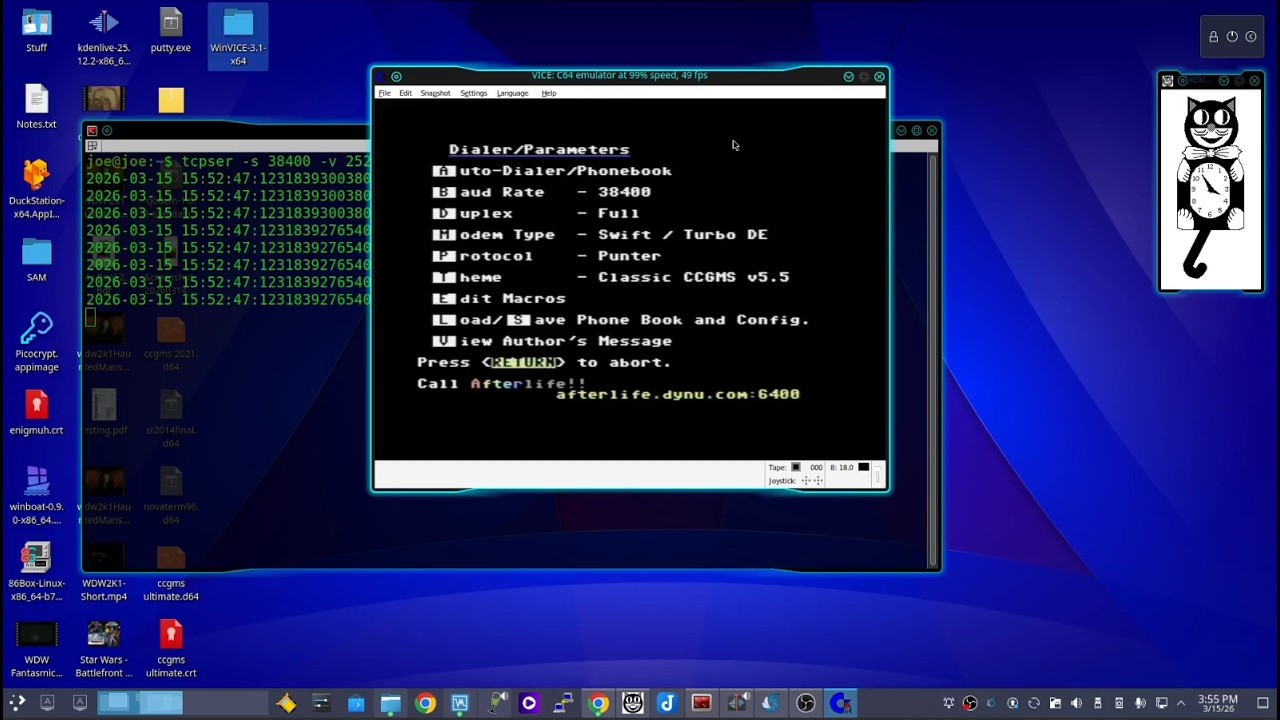Click the tape status indicator in VICE
1280x720 pixels.
[x=796, y=467]
